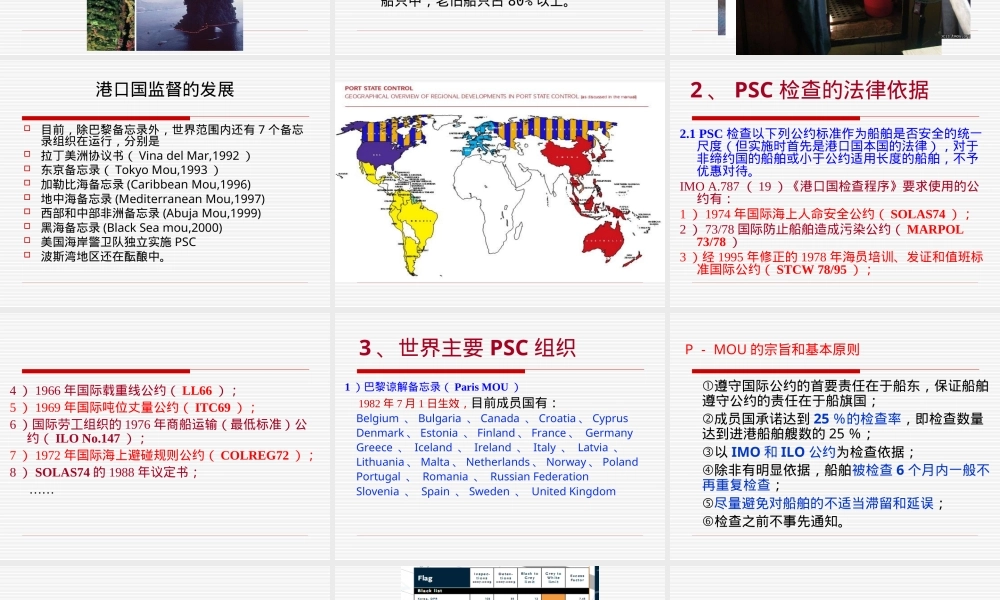This screenshot has width=1000, height=600.
Task: Open the slide titled 港口国监督的发展
Action: (165, 184)
